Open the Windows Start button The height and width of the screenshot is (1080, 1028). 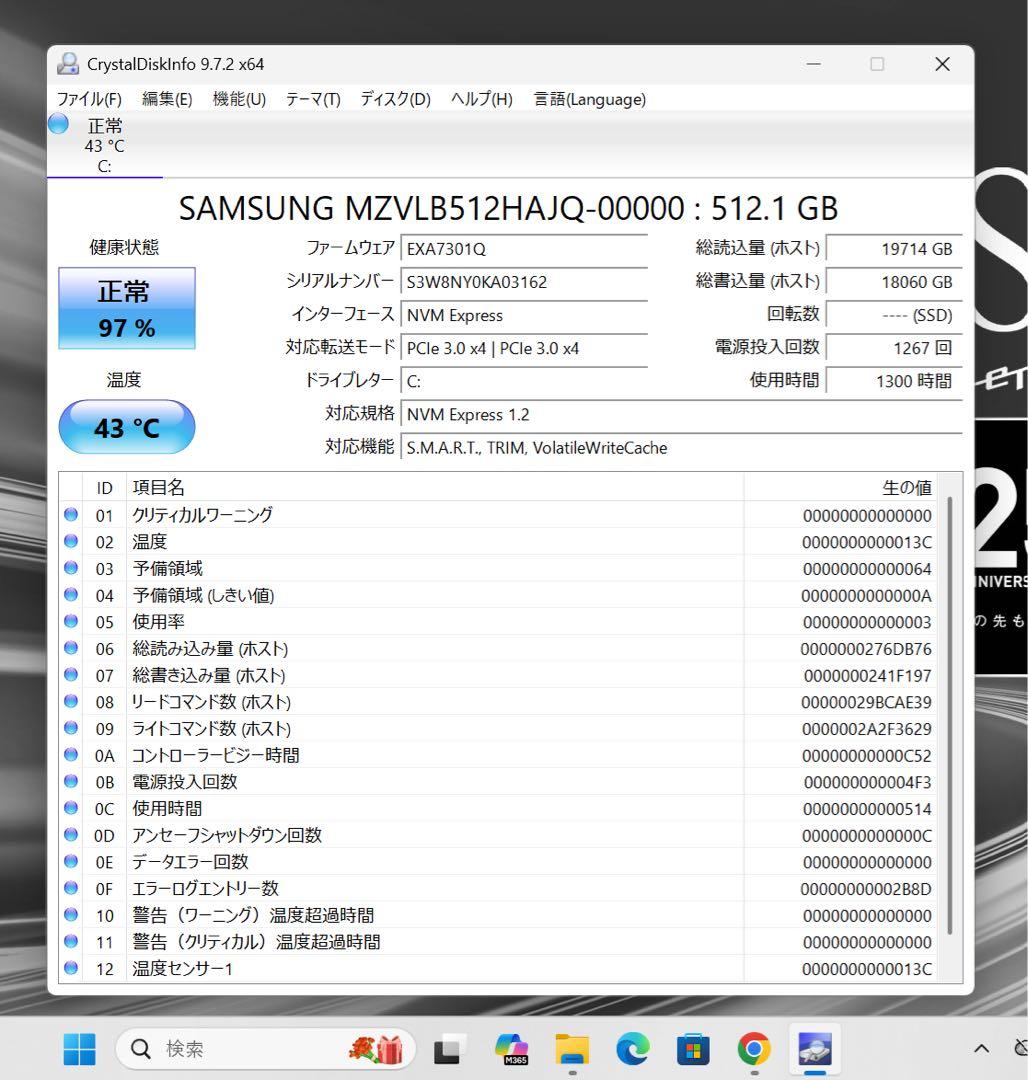click(x=79, y=1049)
